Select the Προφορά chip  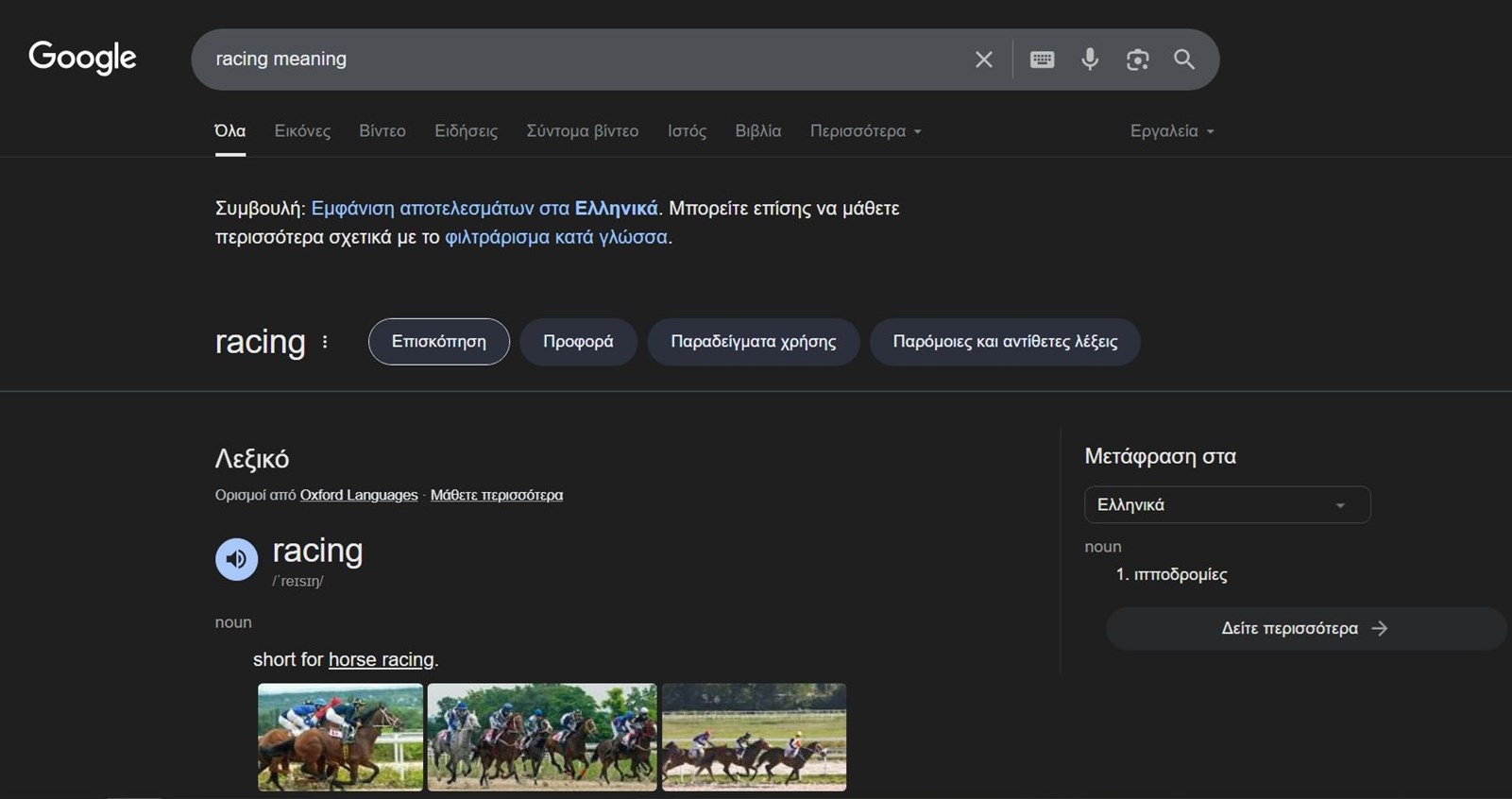(578, 342)
